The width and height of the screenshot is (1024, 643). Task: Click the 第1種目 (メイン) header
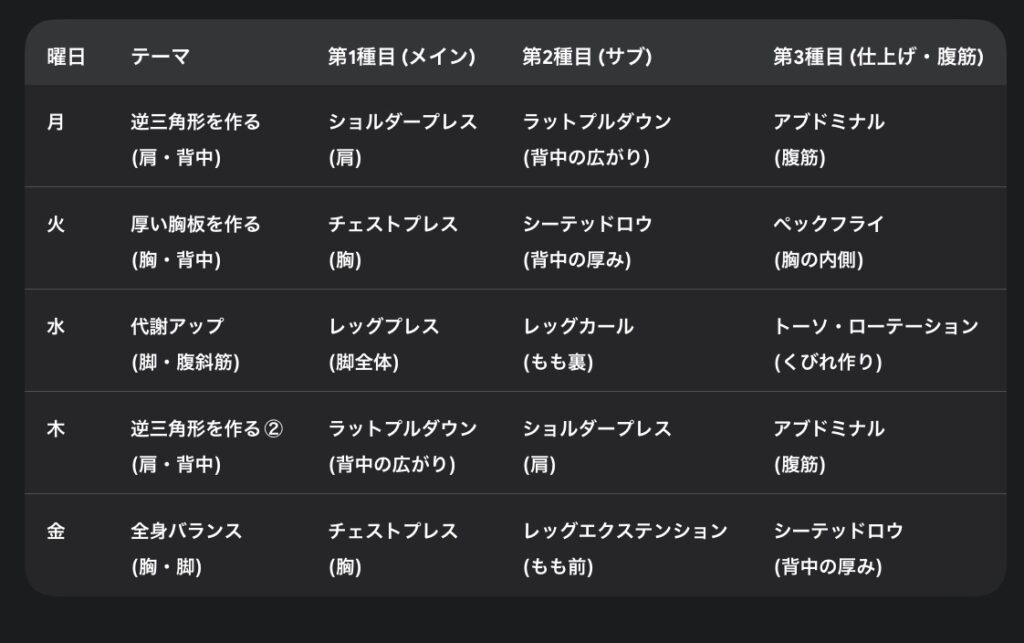401,58
